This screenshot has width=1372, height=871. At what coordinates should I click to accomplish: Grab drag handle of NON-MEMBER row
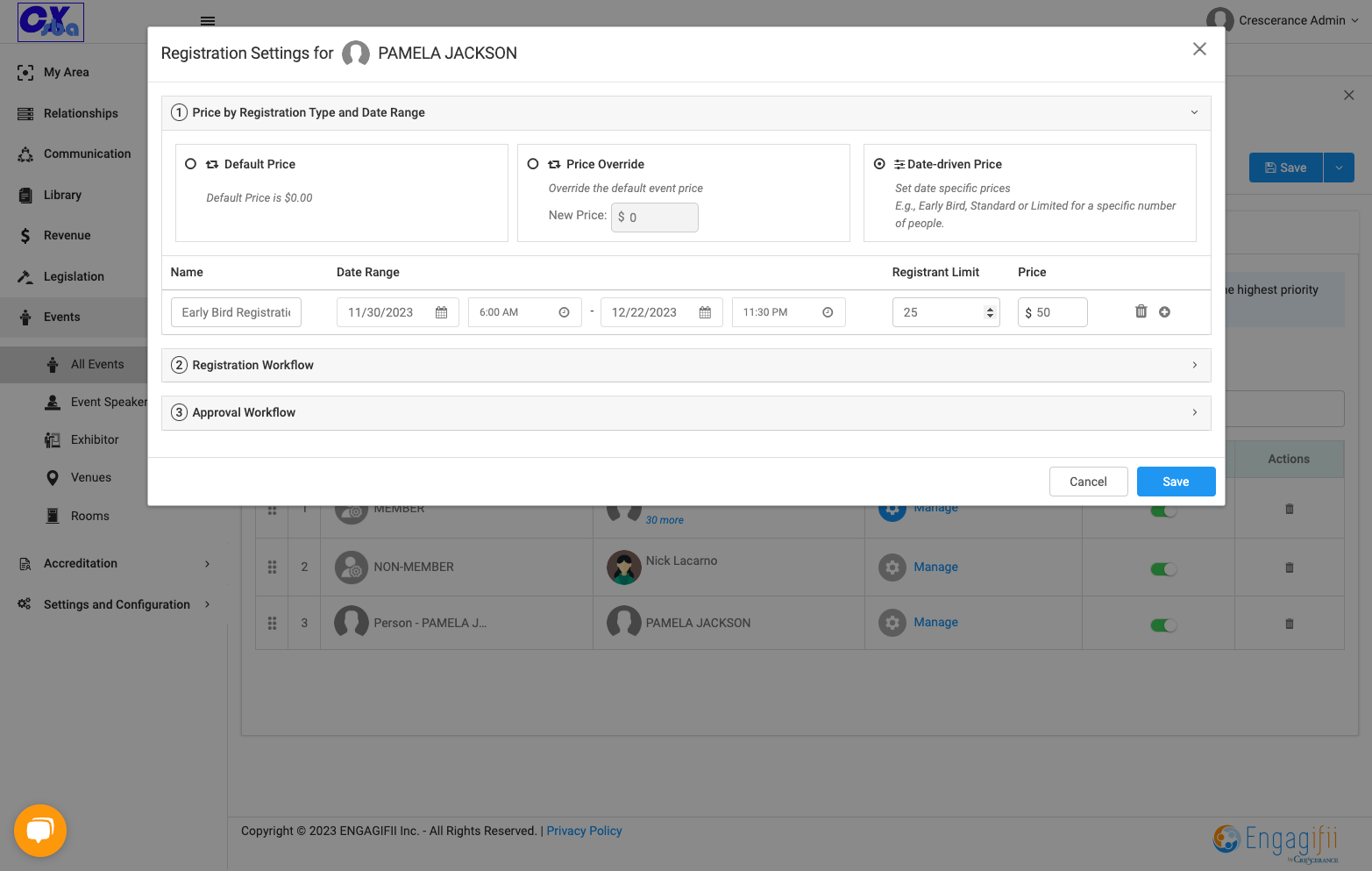click(272, 568)
